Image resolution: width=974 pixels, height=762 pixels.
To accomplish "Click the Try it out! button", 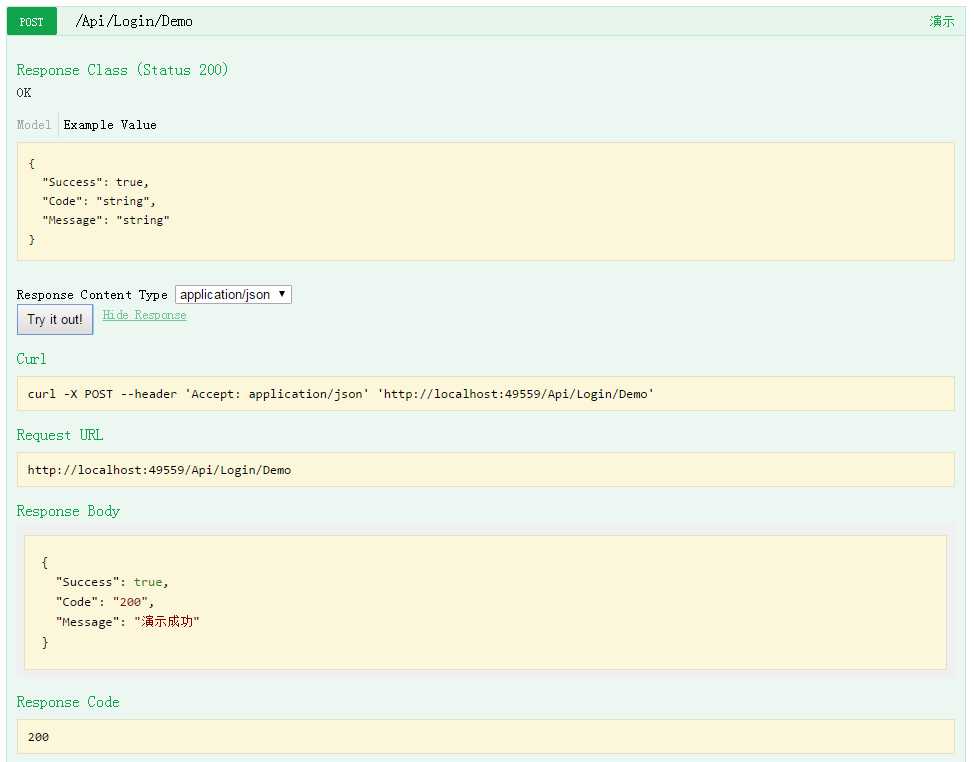I will (x=55, y=320).
